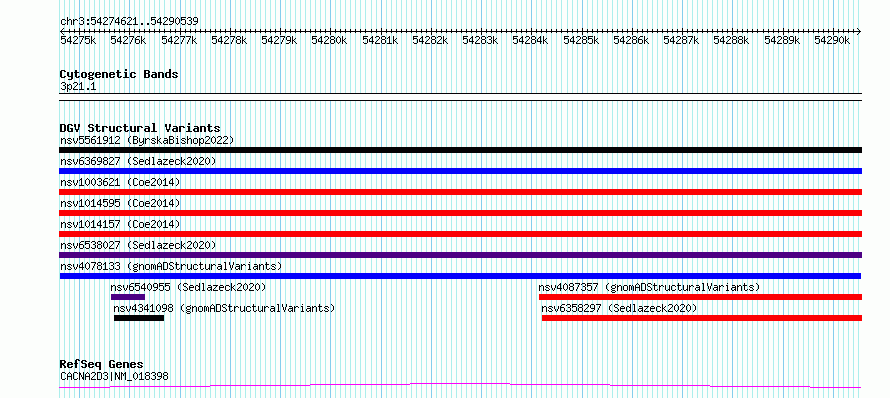Open variant nsv1014157 (Coe2014) label
The image size is (890, 398).
click(x=120, y=224)
